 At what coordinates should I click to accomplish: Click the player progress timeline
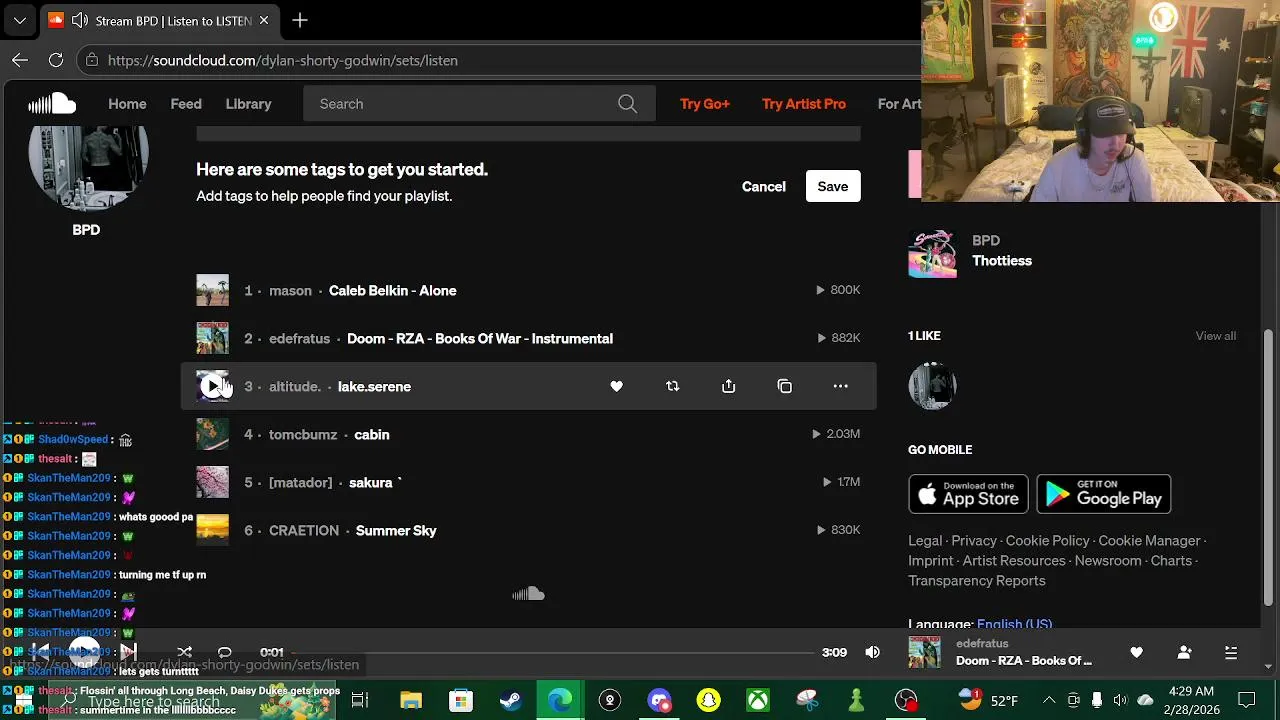pos(553,652)
